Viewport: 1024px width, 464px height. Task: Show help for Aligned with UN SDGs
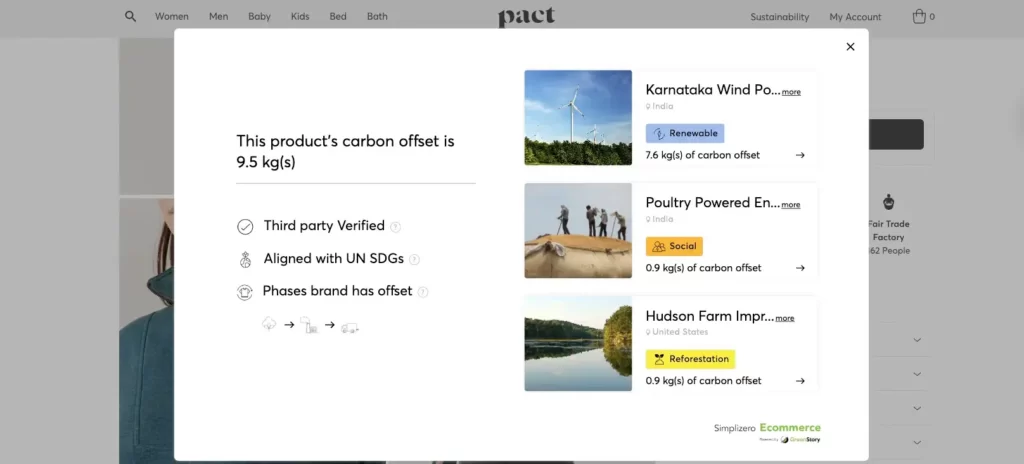point(414,259)
